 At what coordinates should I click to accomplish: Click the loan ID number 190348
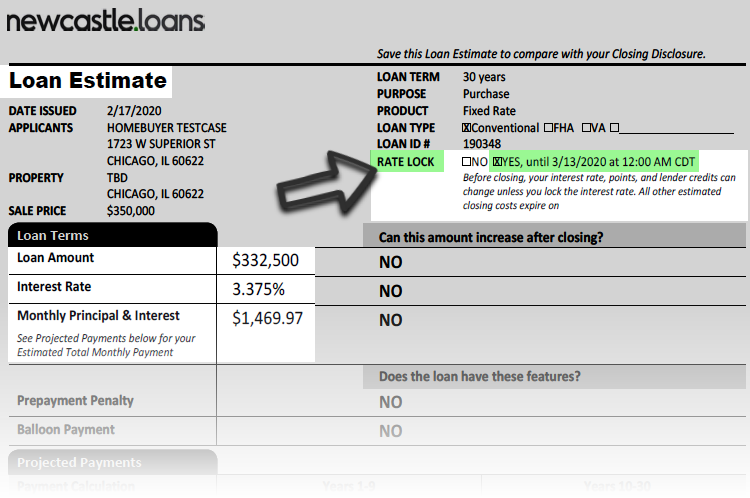tap(482, 144)
